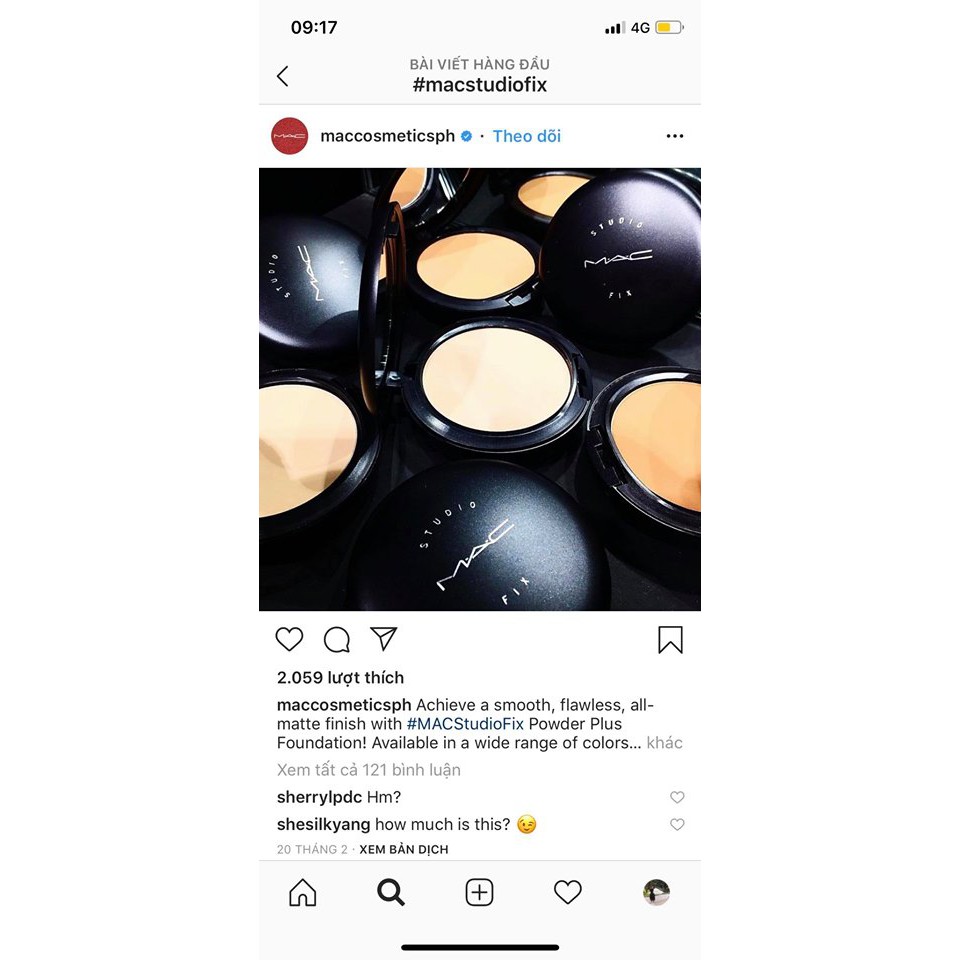This screenshot has height=960, width=960.
Task: Open the profile avatar tab
Action: pos(656,892)
